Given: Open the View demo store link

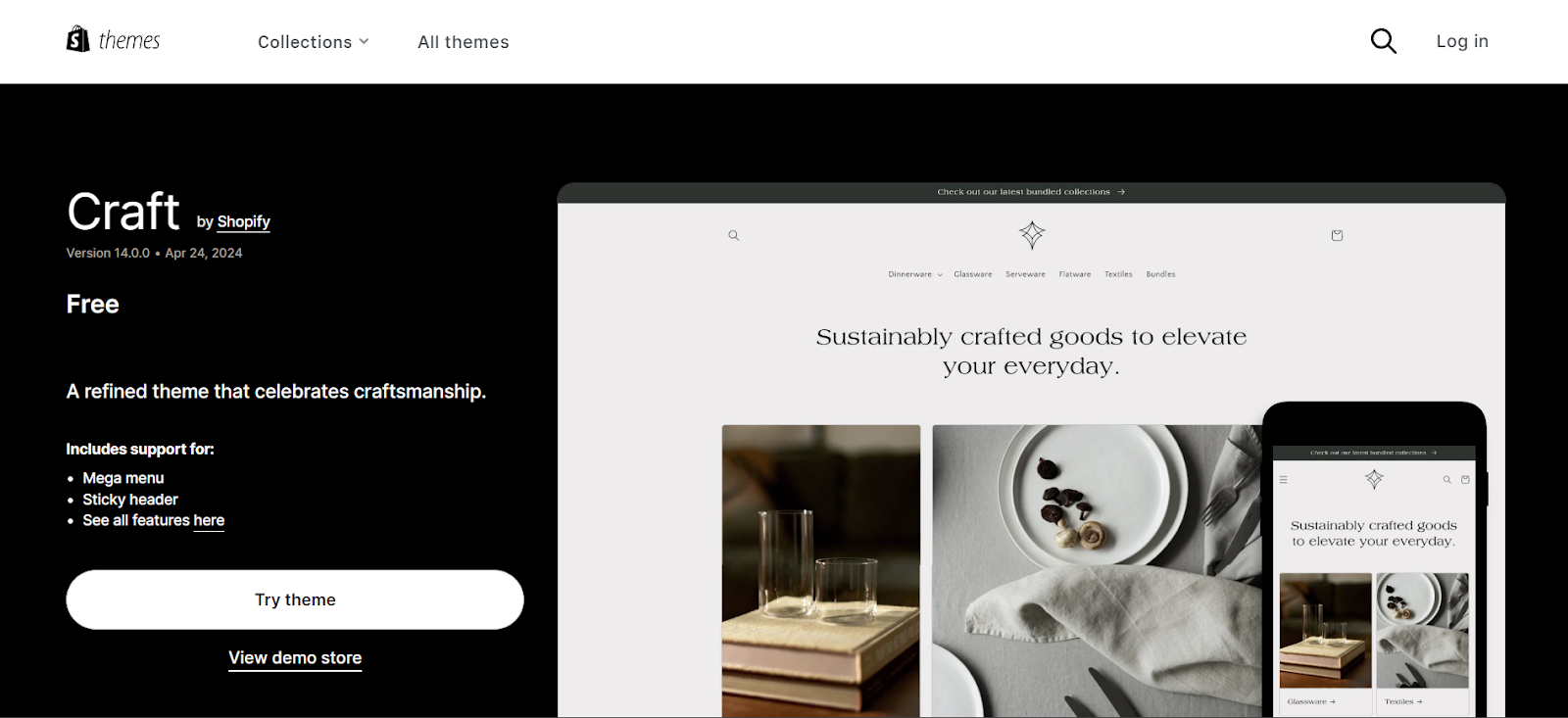Looking at the screenshot, I should [x=295, y=658].
